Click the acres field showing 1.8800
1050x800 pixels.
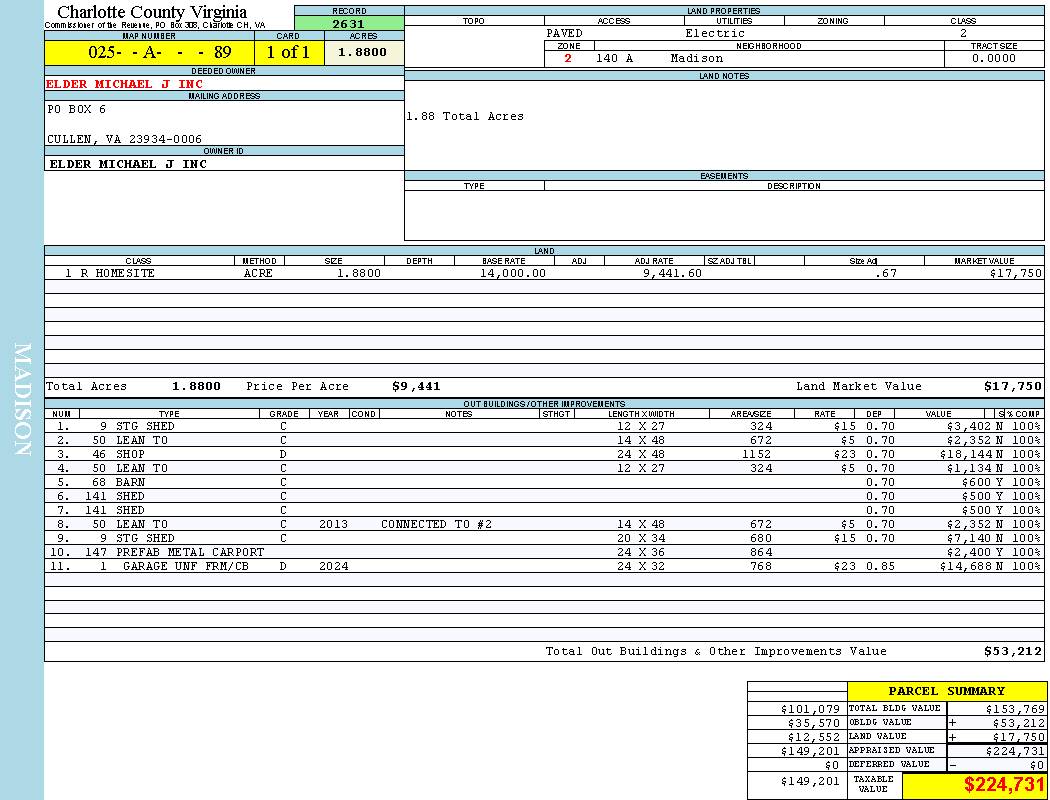click(363, 53)
